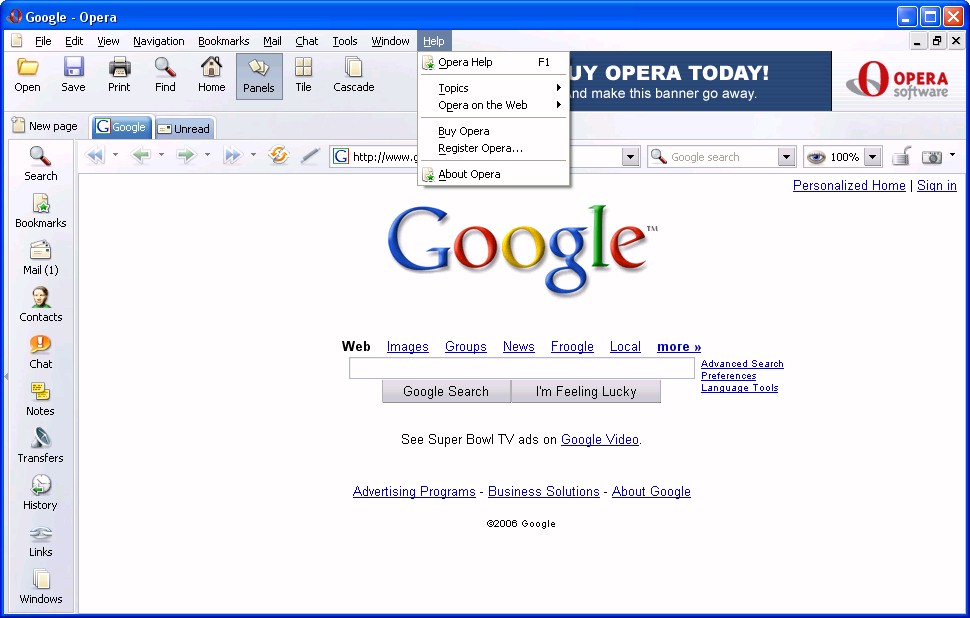Screen dimensions: 970x618
Task: Click the Buy Opera Today banner
Action: click(700, 81)
